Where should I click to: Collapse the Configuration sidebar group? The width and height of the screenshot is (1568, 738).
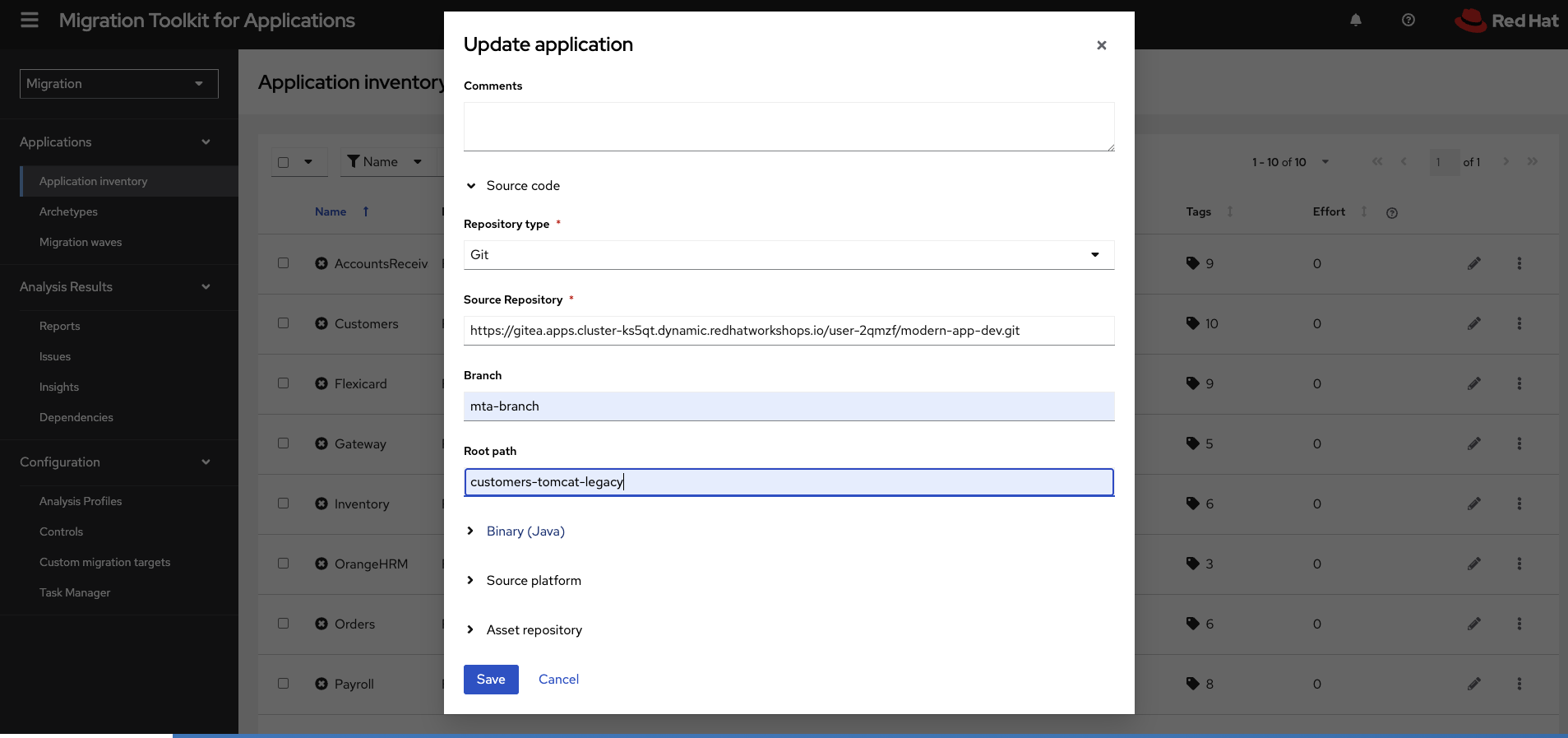[119, 462]
